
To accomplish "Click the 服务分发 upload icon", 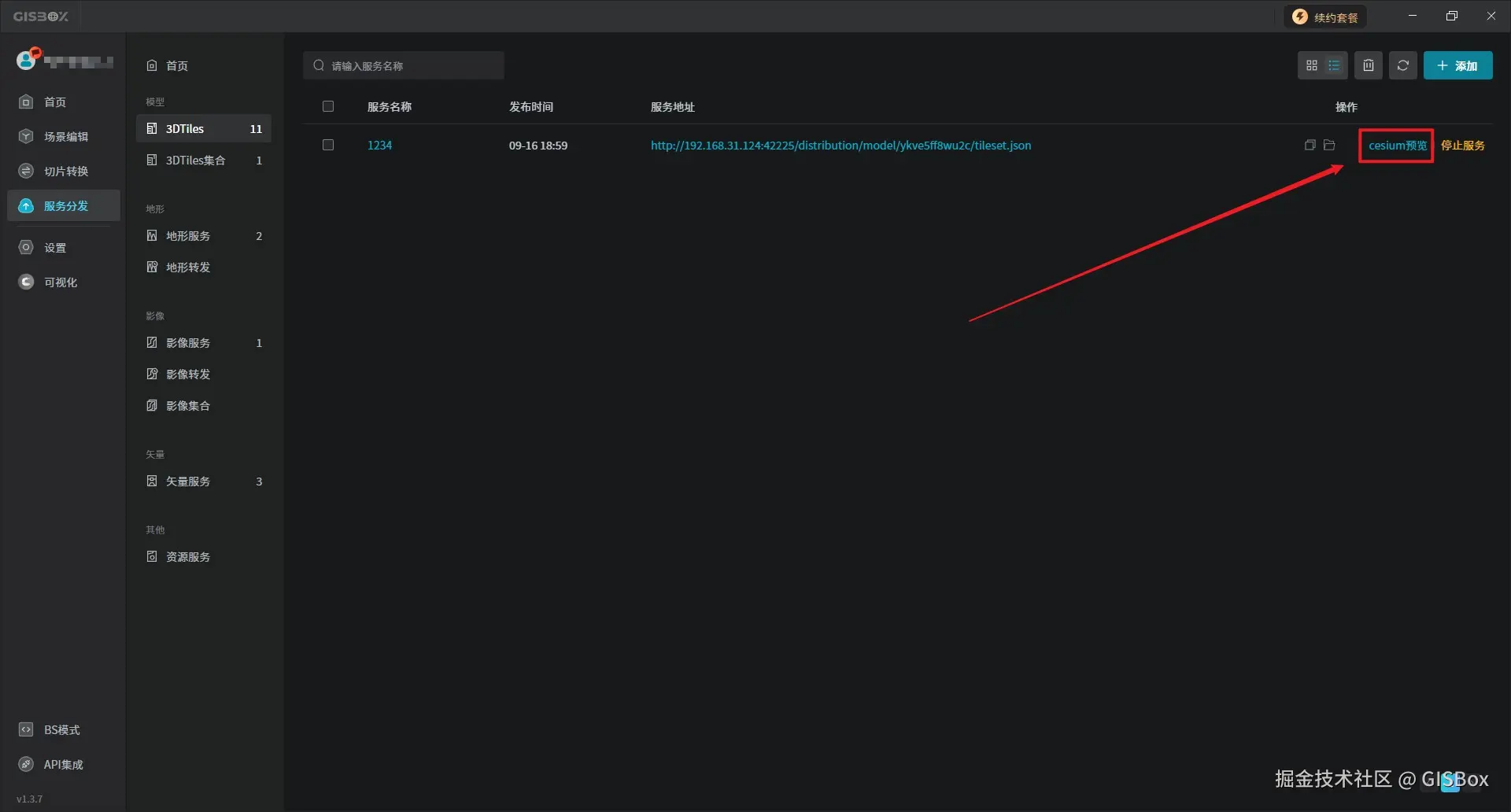I will coord(26,206).
